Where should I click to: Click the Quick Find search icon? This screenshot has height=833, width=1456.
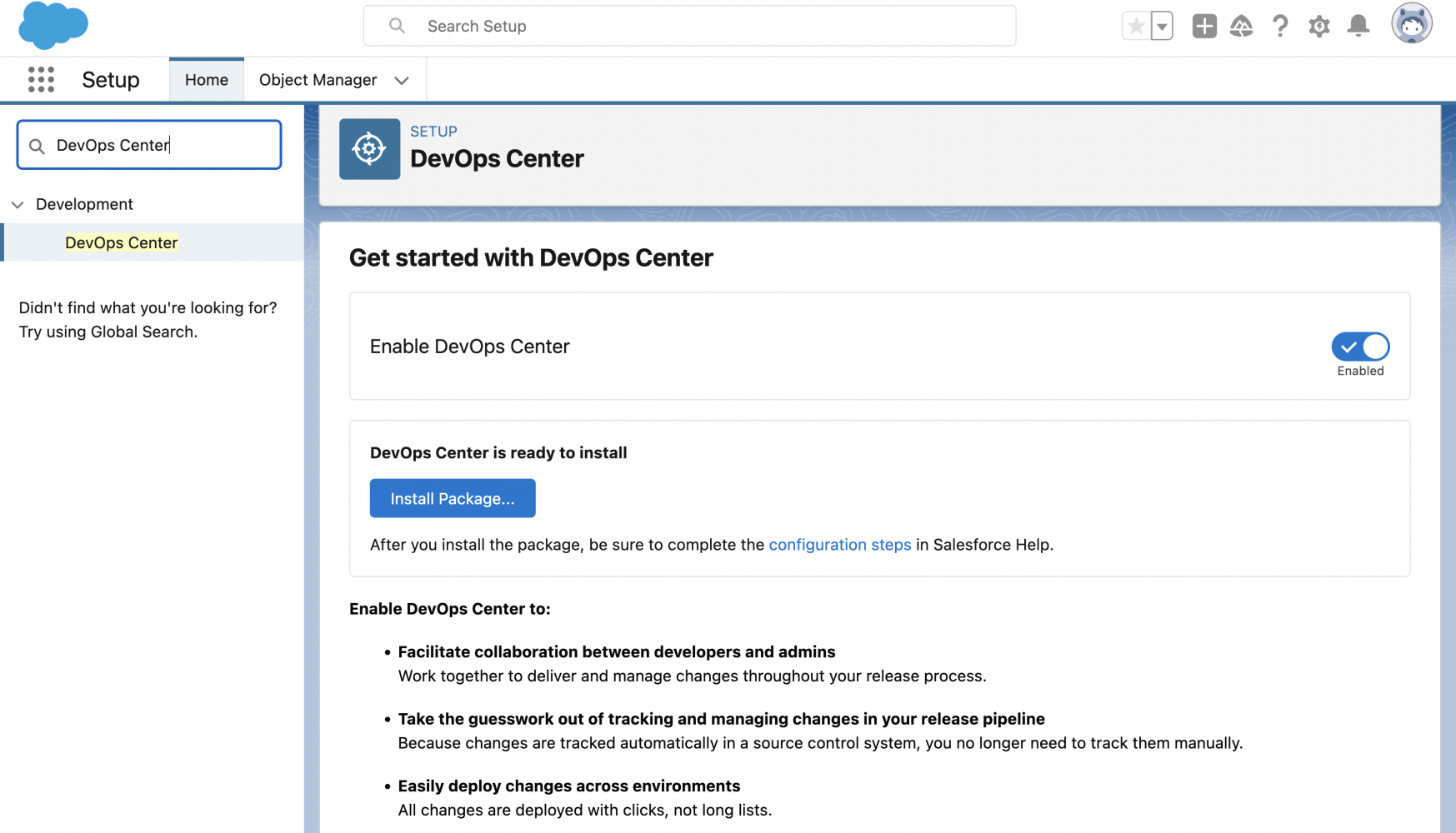pos(37,146)
